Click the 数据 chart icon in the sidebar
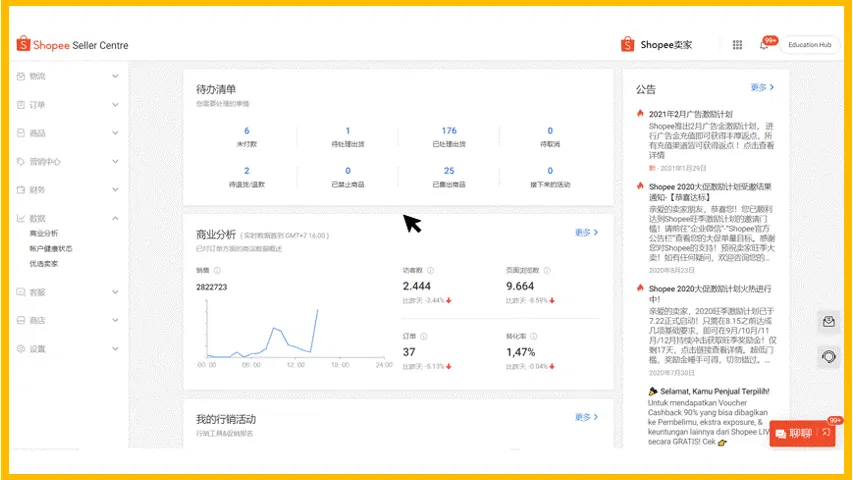 tap(21, 218)
